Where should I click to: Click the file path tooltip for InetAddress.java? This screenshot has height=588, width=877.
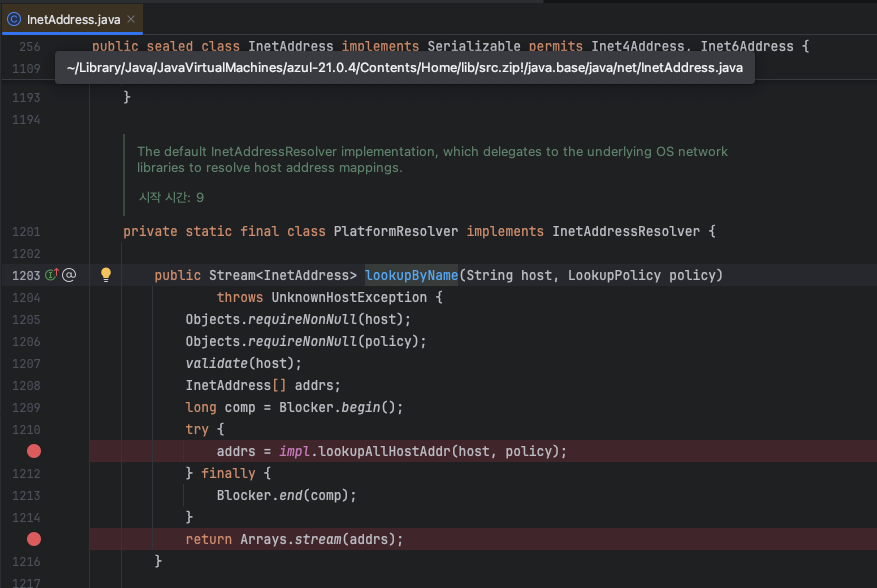tap(404, 68)
